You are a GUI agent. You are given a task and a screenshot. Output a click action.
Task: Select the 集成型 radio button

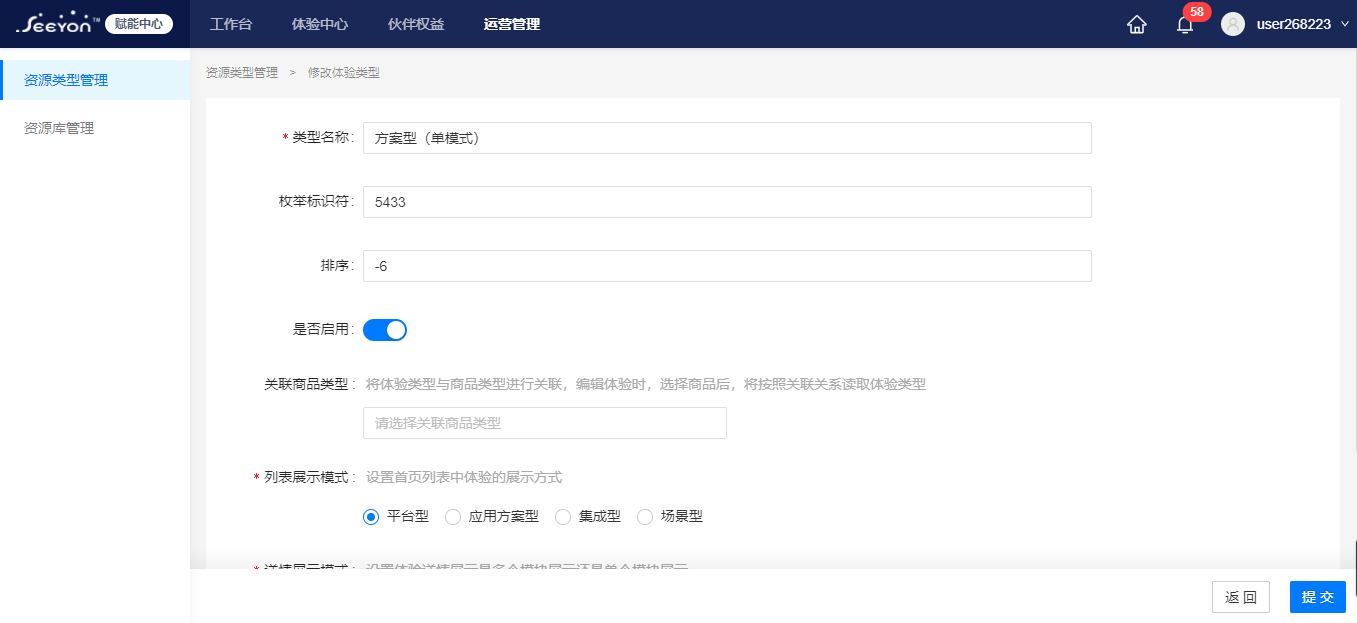pyautogui.click(x=563, y=517)
